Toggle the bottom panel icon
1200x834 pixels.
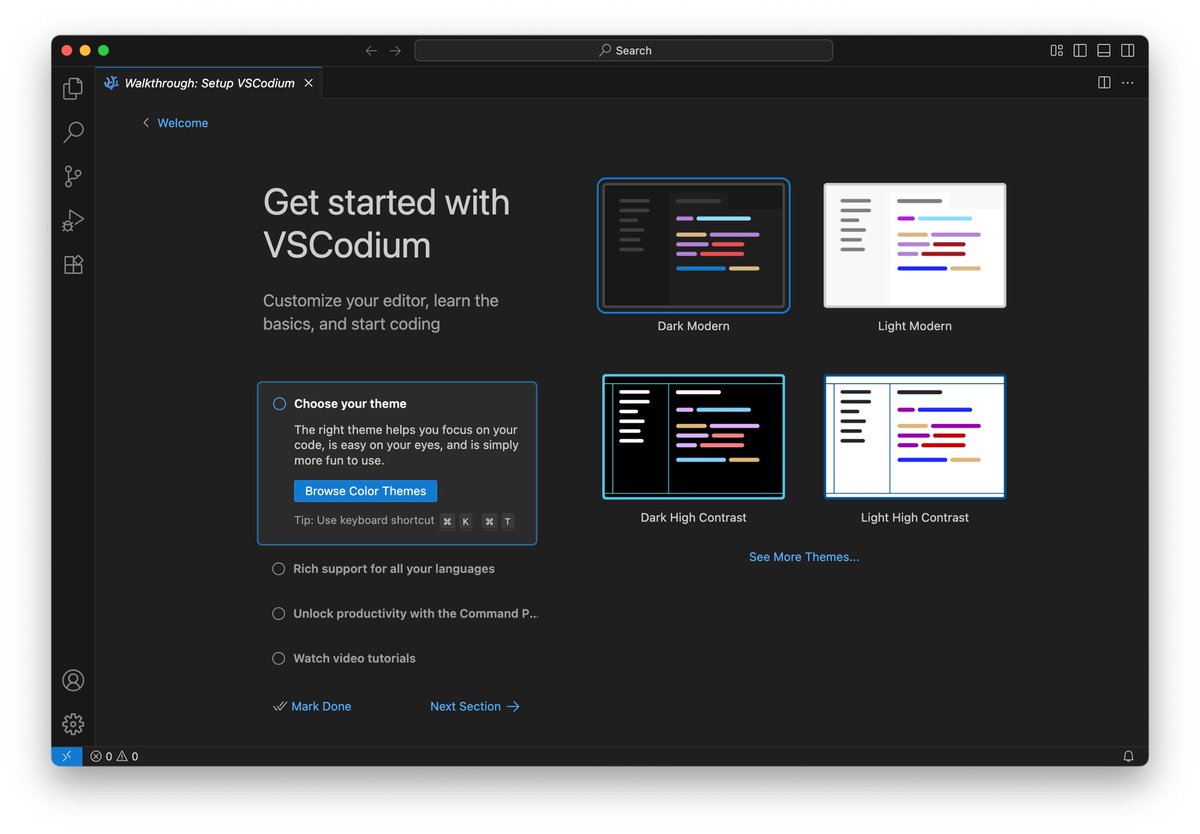point(1104,50)
